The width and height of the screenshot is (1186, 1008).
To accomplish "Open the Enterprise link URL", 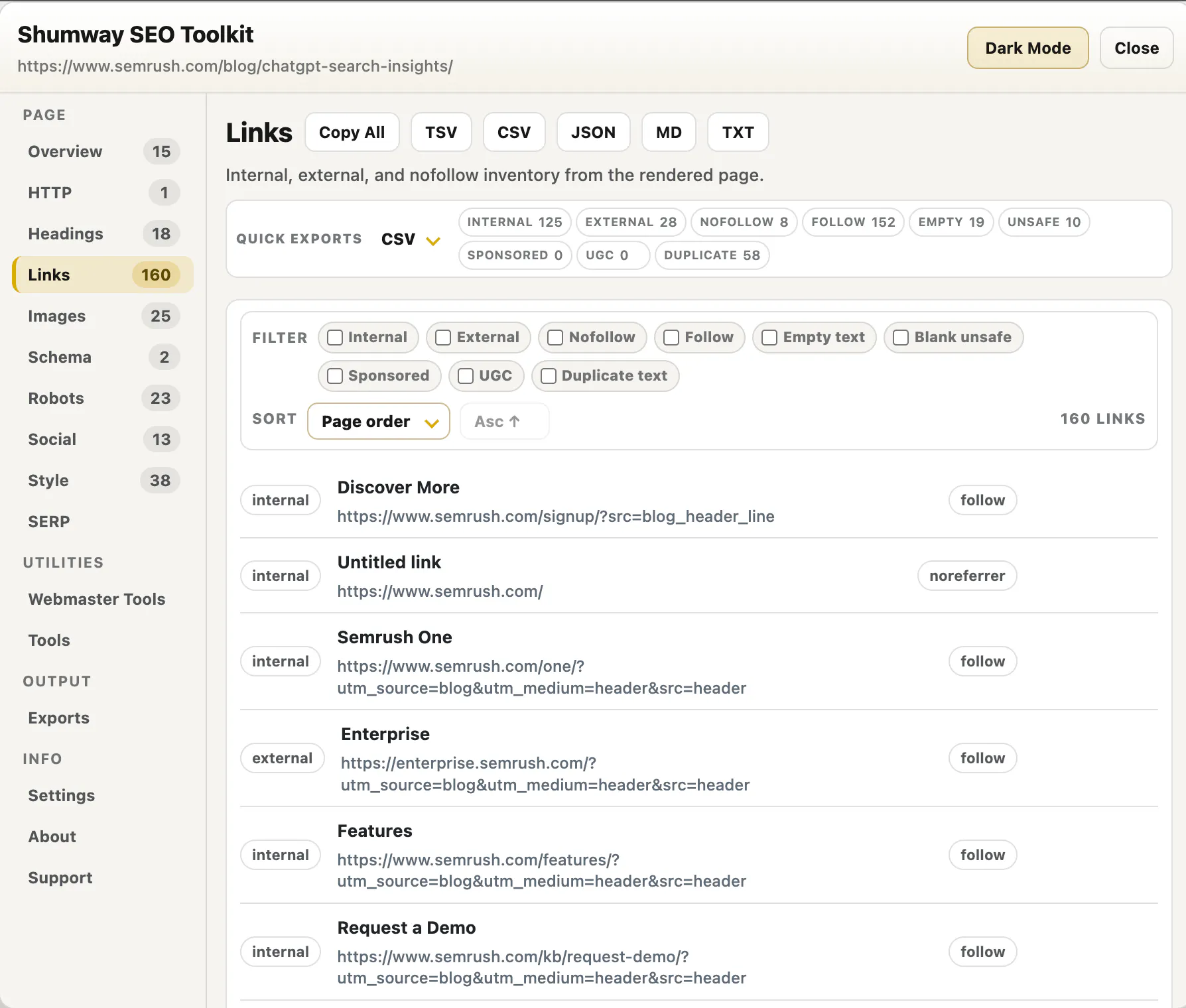I will pyautogui.click(x=545, y=774).
